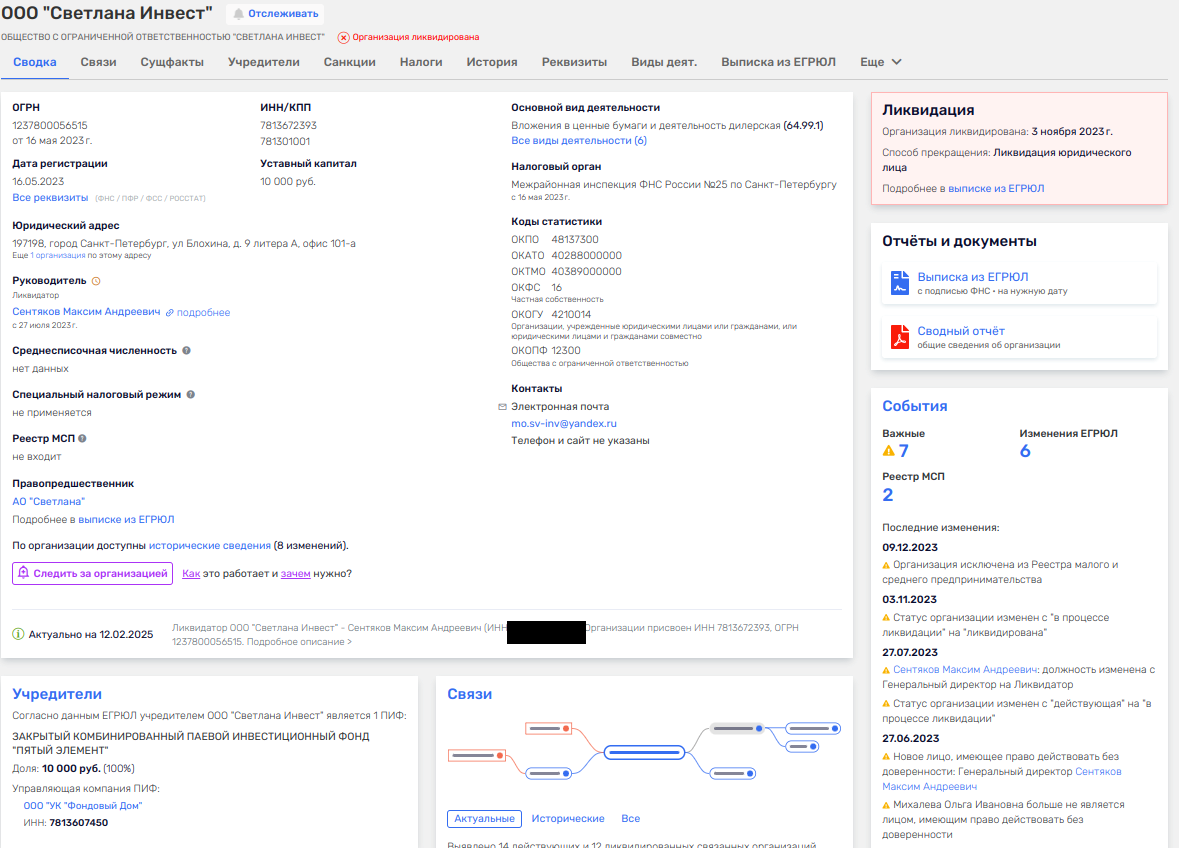
Task: Click the зачем link about tracking
Action: pyautogui.click(x=296, y=574)
